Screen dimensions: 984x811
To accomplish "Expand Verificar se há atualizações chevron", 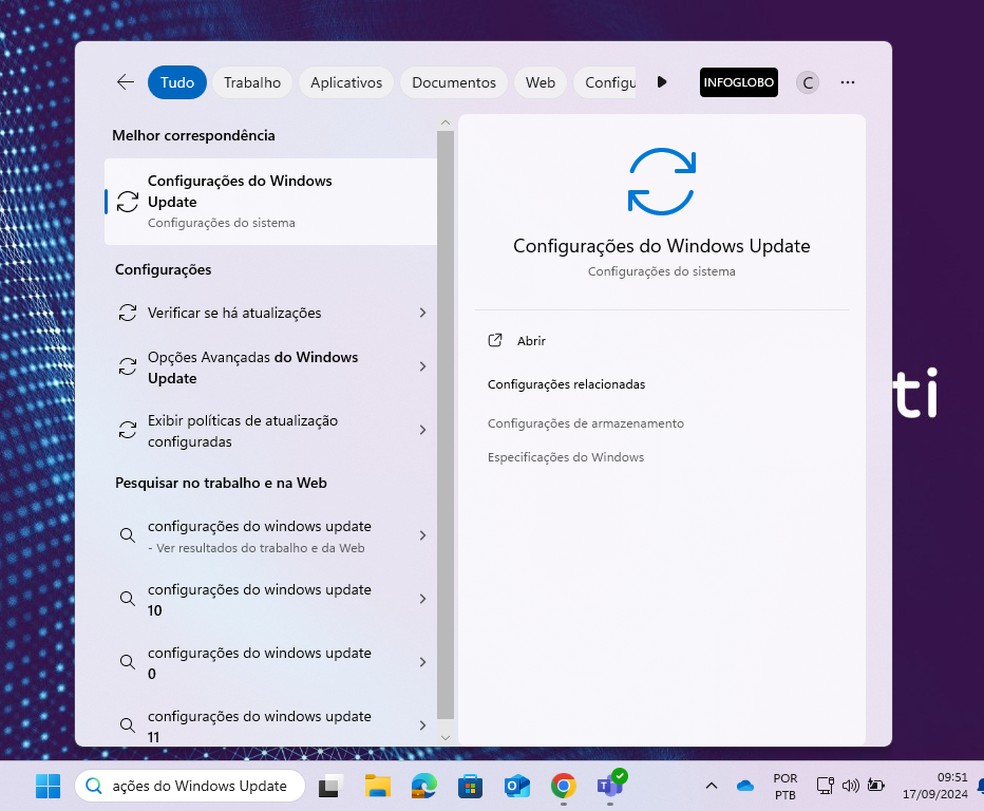I will click(x=423, y=313).
